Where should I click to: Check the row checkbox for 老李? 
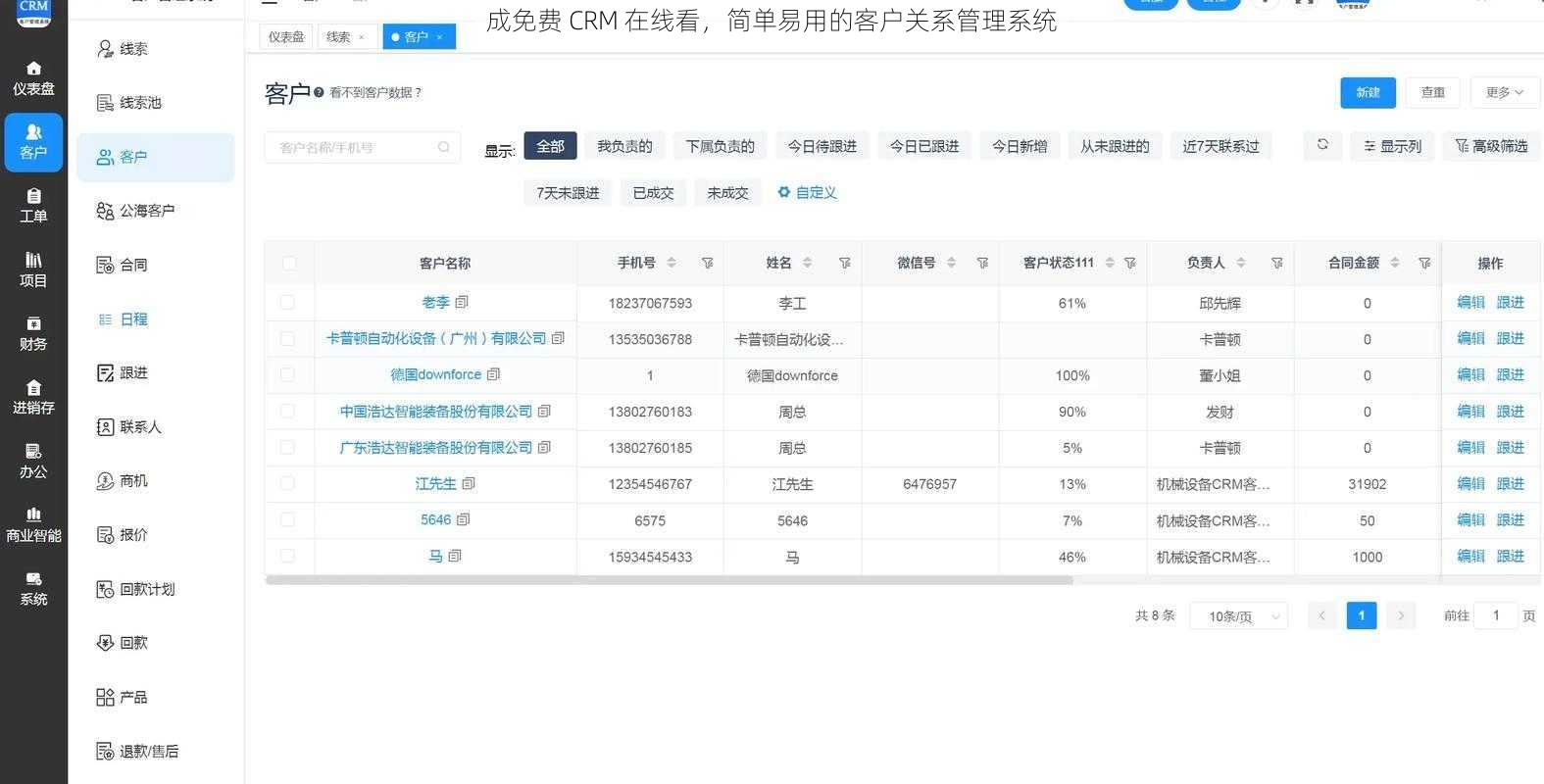click(287, 302)
